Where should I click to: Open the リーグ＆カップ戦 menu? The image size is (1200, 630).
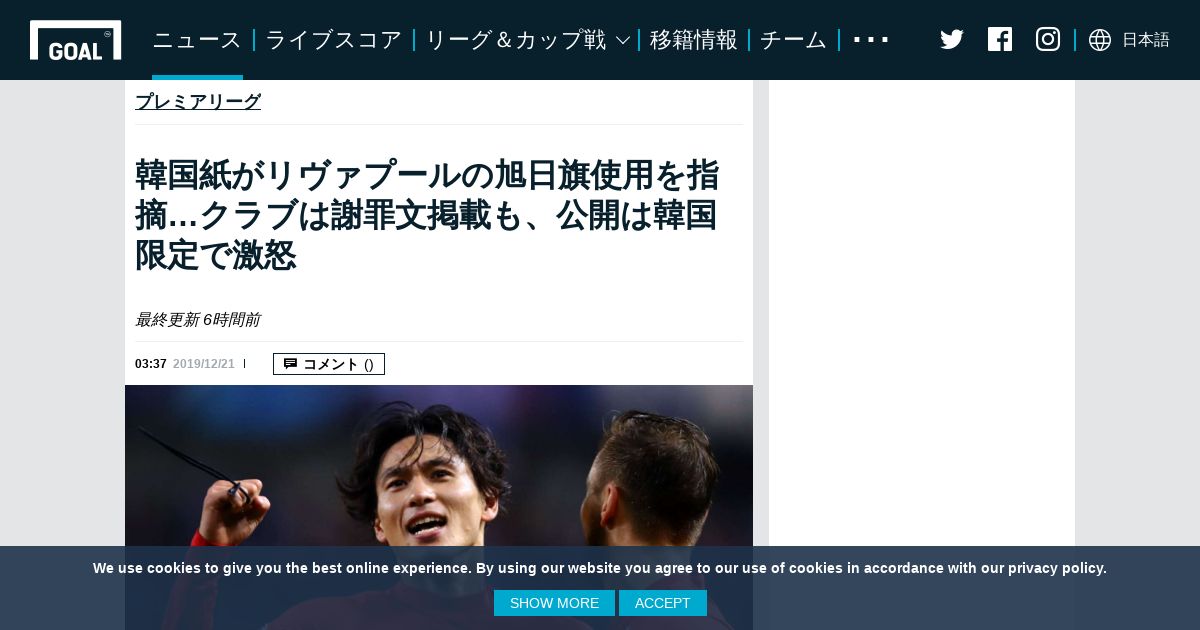[x=516, y=40]
